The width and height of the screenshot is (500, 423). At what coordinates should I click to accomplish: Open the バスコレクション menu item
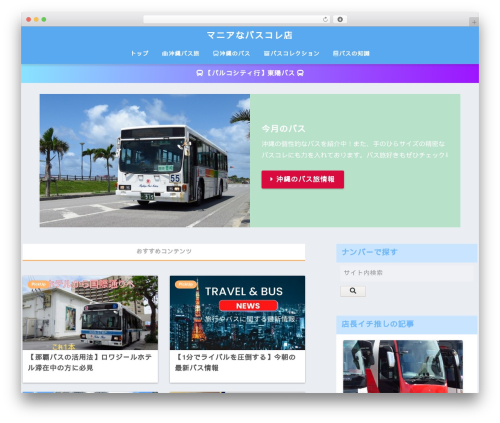(291, 53)
